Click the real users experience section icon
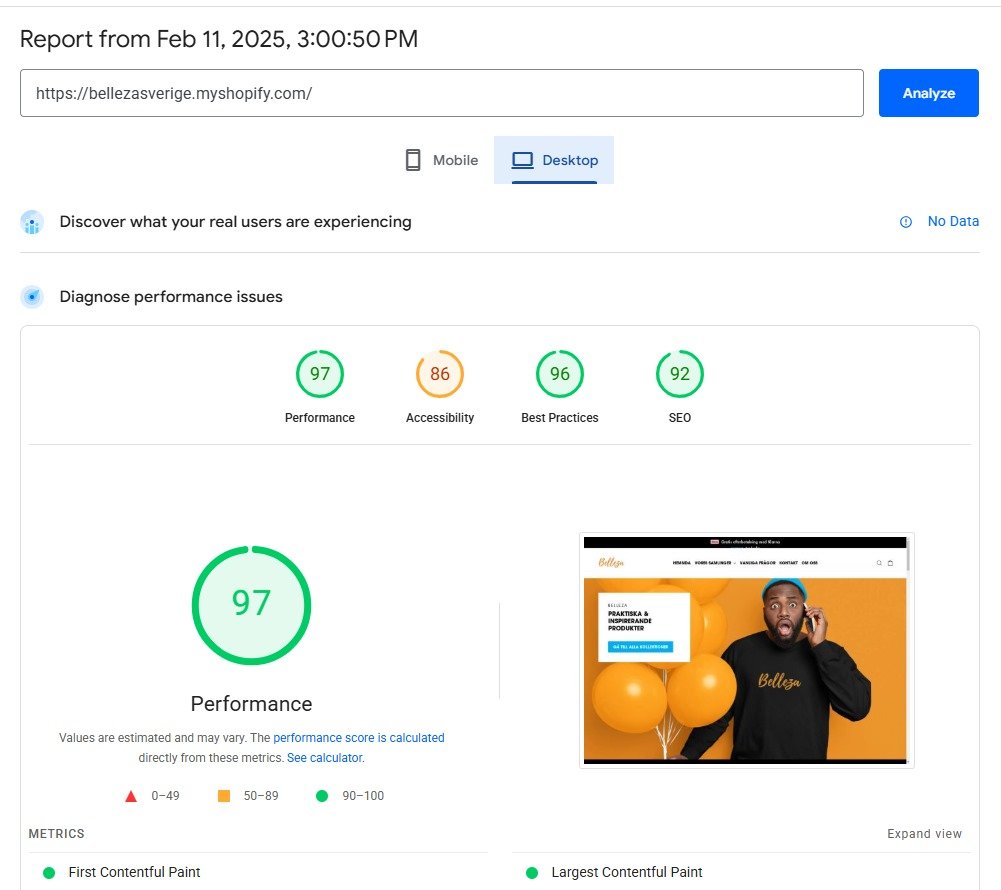 point(32,221)
